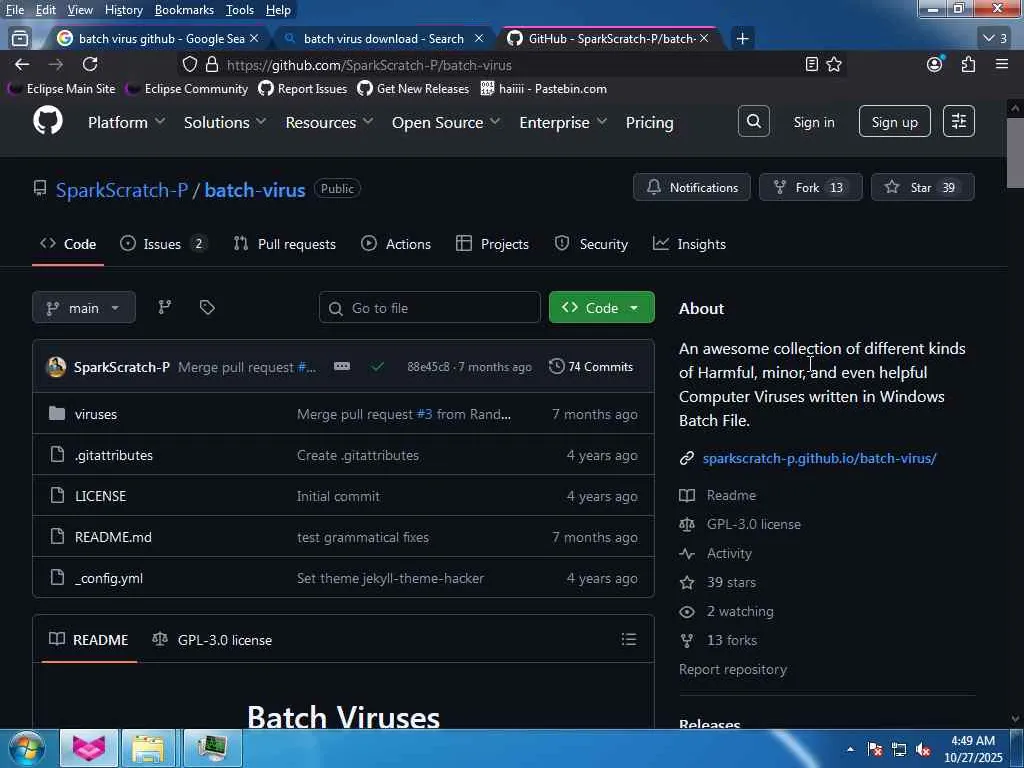Open the Security tab
This screenshot has height=768, width=1024.
[591, 244]
